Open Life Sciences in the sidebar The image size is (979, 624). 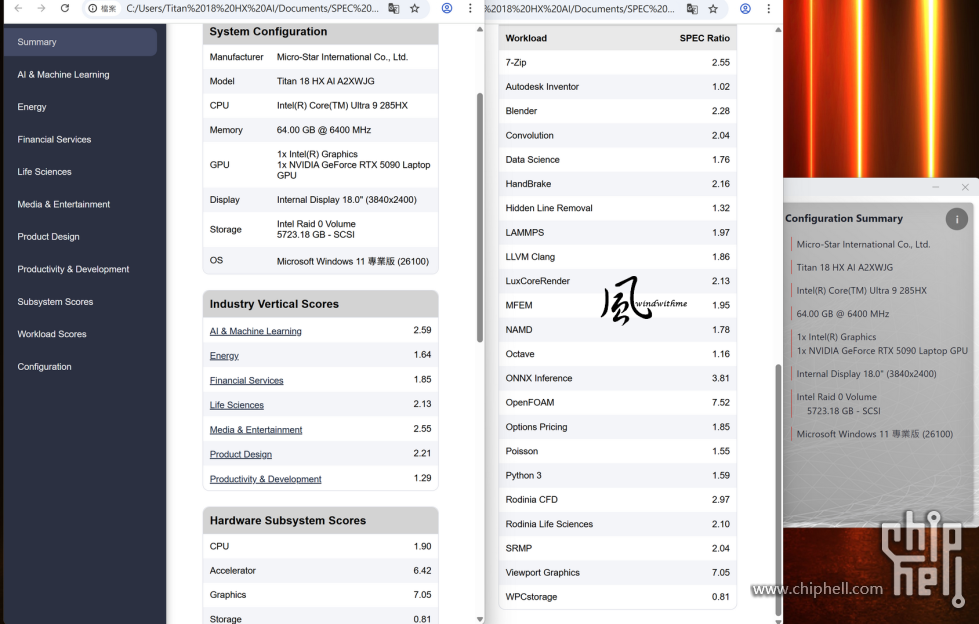(44, 172)
